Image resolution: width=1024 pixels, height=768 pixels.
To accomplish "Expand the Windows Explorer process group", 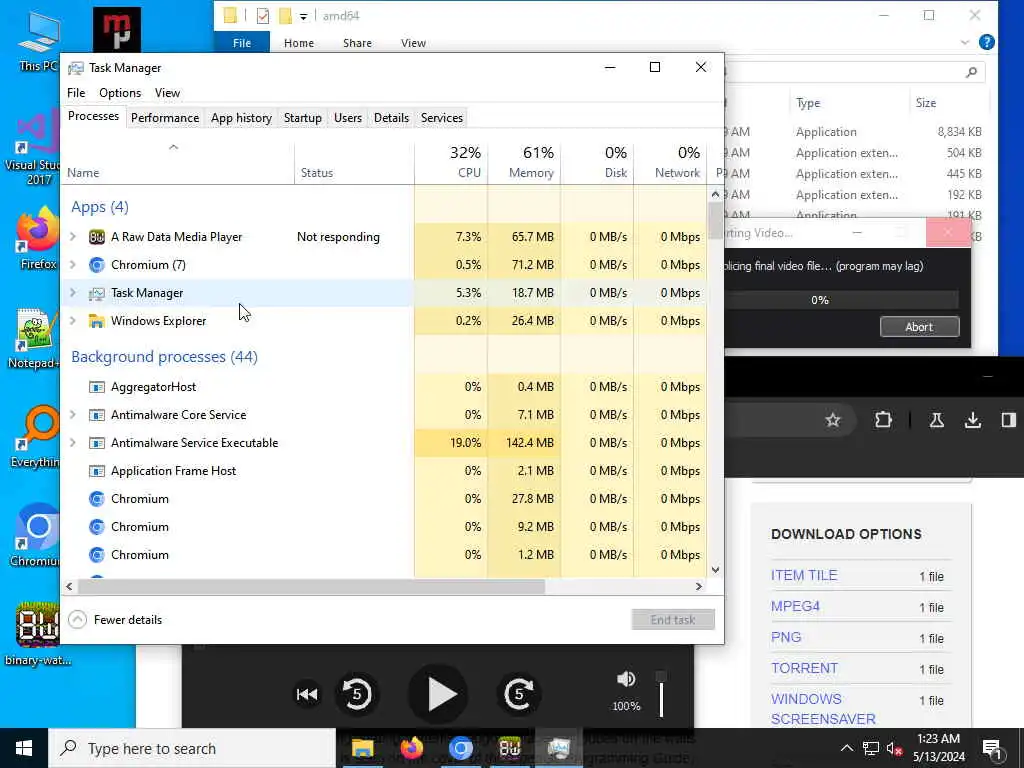I will [73, 321].
